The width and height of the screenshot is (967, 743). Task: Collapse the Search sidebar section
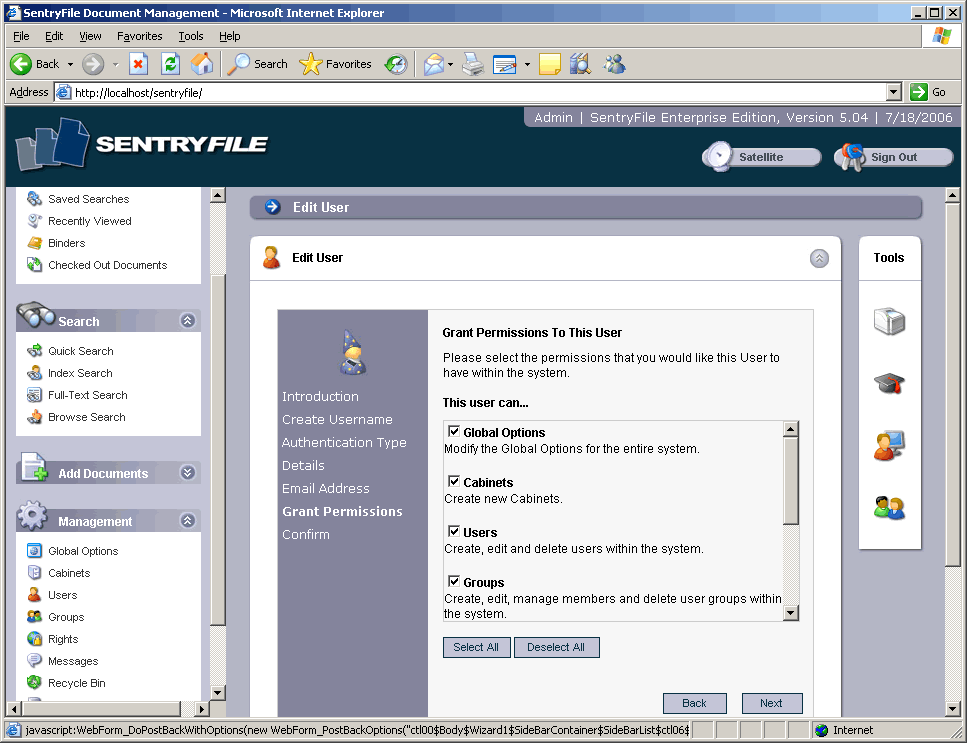click(x=187, y=321)
